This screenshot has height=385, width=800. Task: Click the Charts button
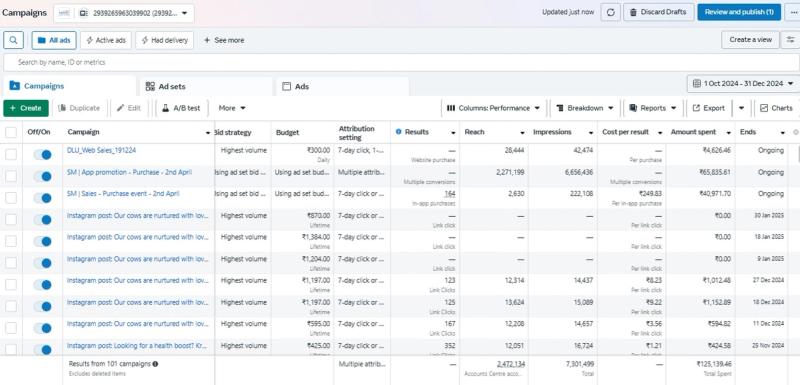click(x=777, y=108)
